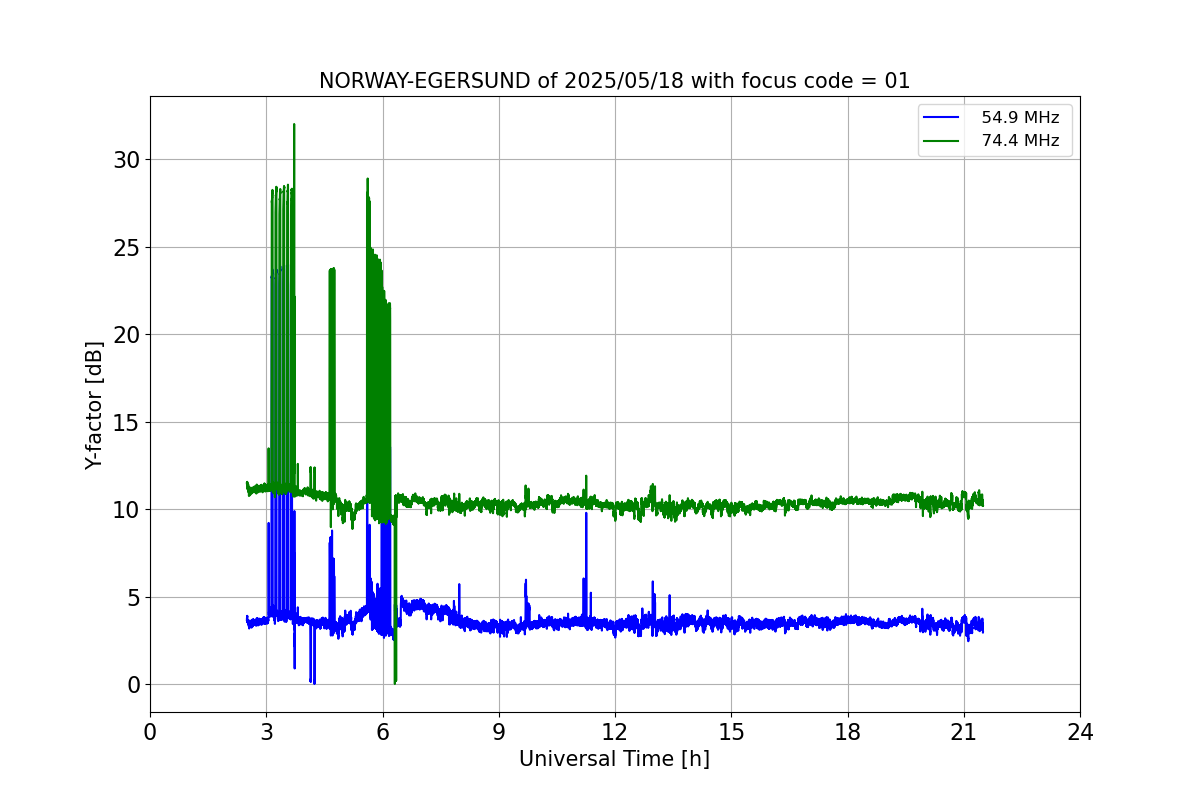Click x-axis tick label 6
Screen dimensions: 1200x800
pos(383,732)
